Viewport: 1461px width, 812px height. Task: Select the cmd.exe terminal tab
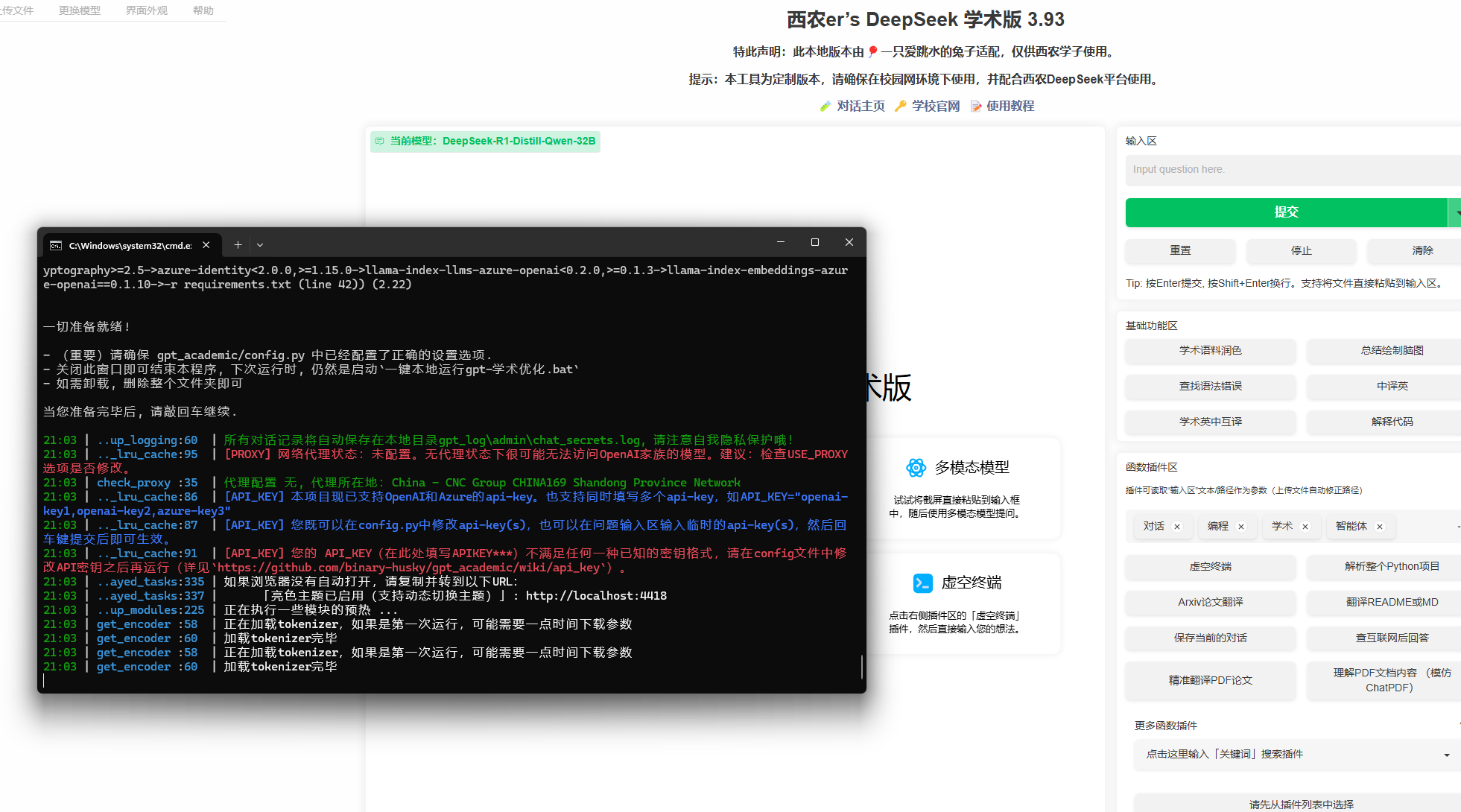click(130, 245)
